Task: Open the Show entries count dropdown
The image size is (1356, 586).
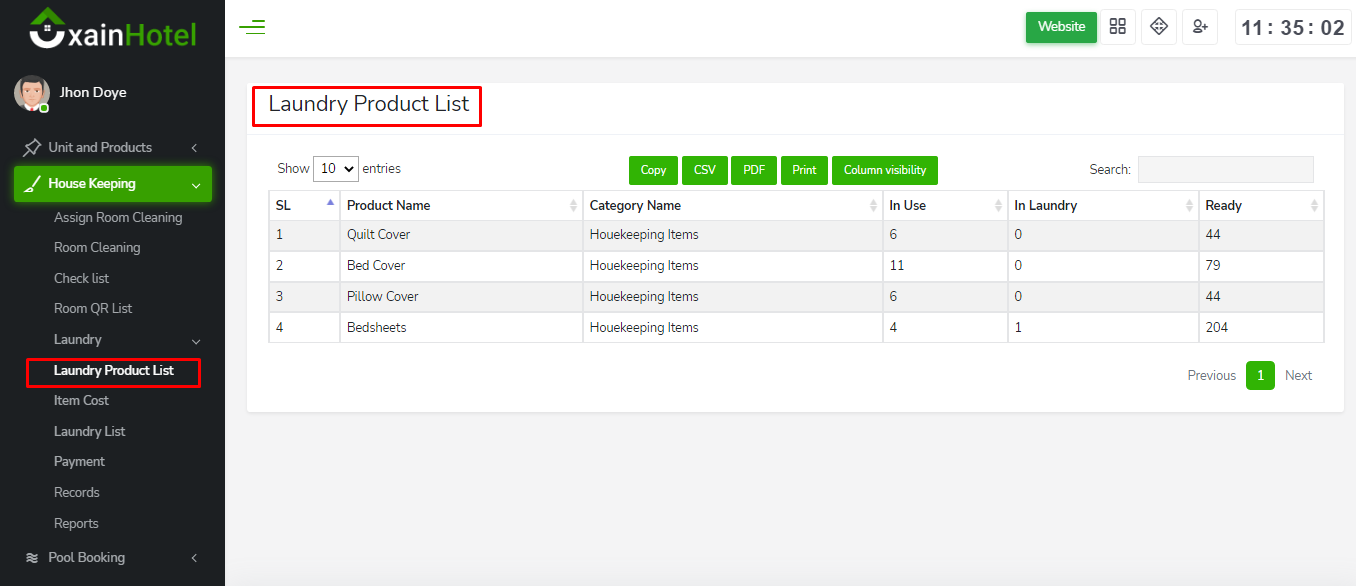Action: pyautogui.click(x=335, y=169)
